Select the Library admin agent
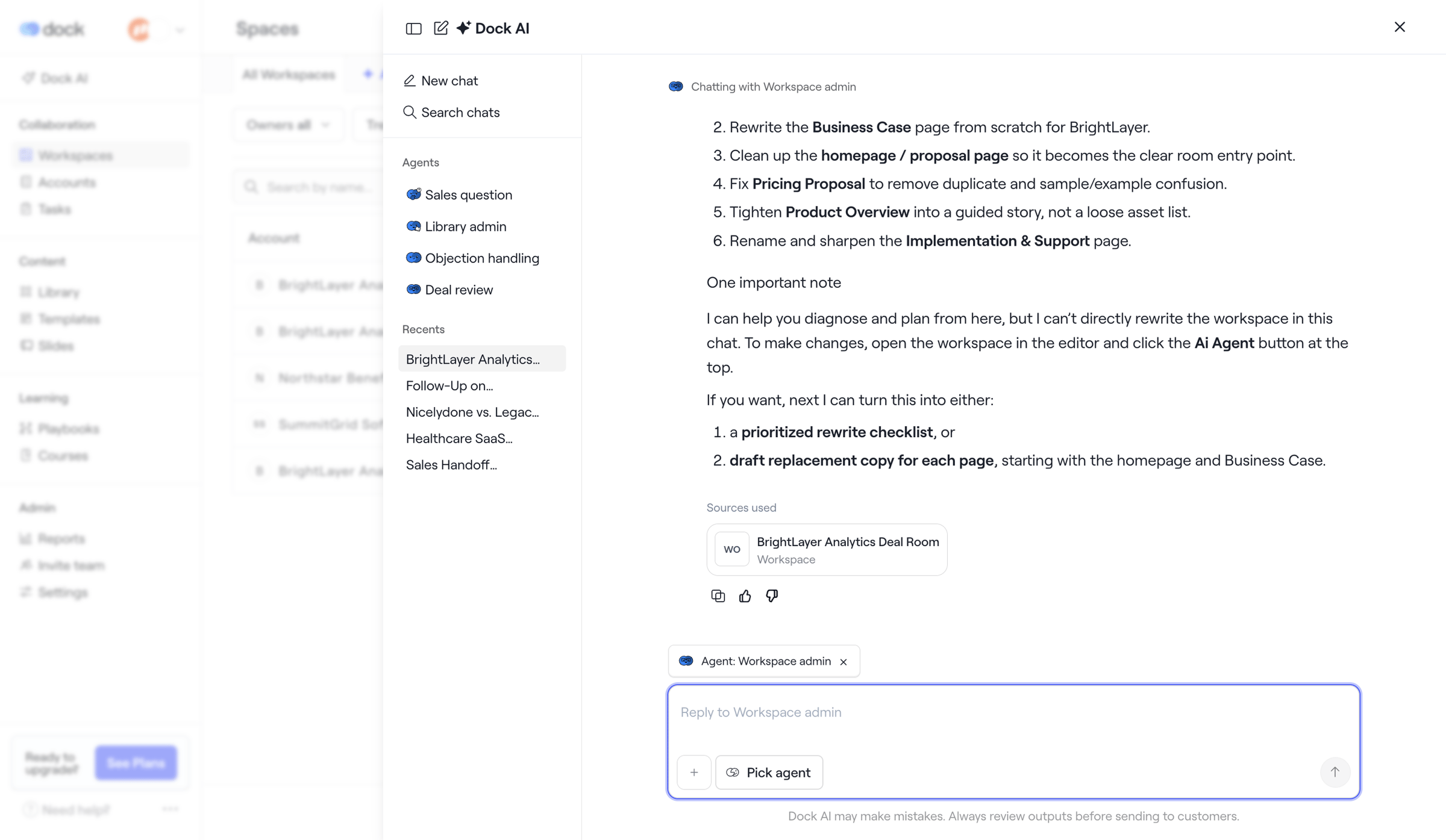 pos(456,226)
